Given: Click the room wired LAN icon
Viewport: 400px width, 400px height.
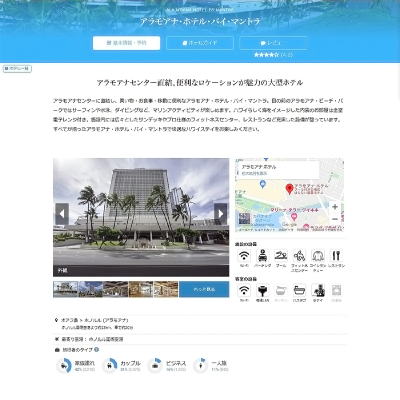Looking at the screenshot, I should coord(263,290).
